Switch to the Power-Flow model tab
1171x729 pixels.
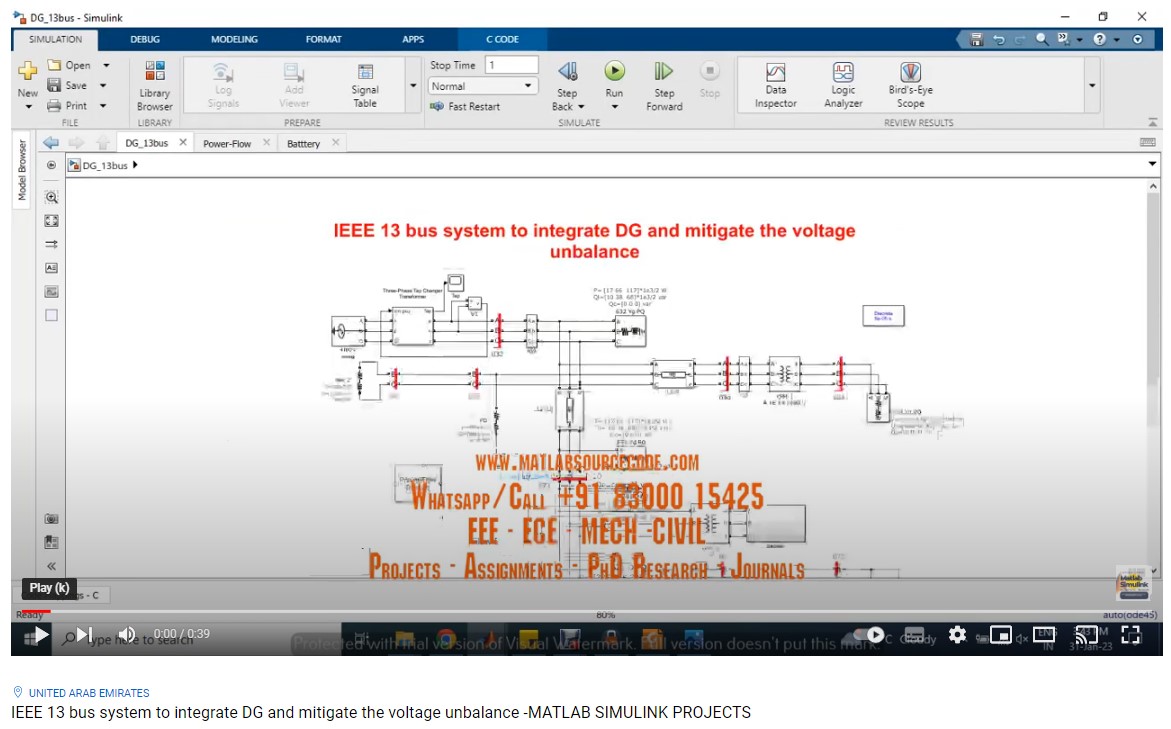pos(227,144)
